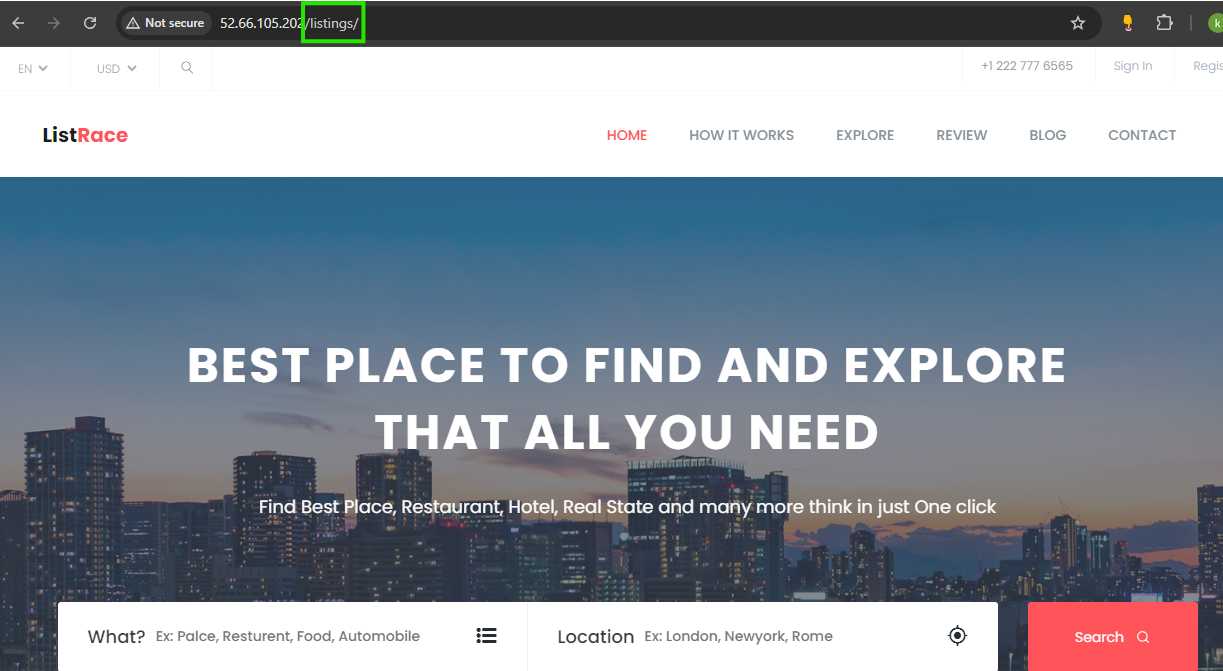Click the ListRace logo

[85, 135]
